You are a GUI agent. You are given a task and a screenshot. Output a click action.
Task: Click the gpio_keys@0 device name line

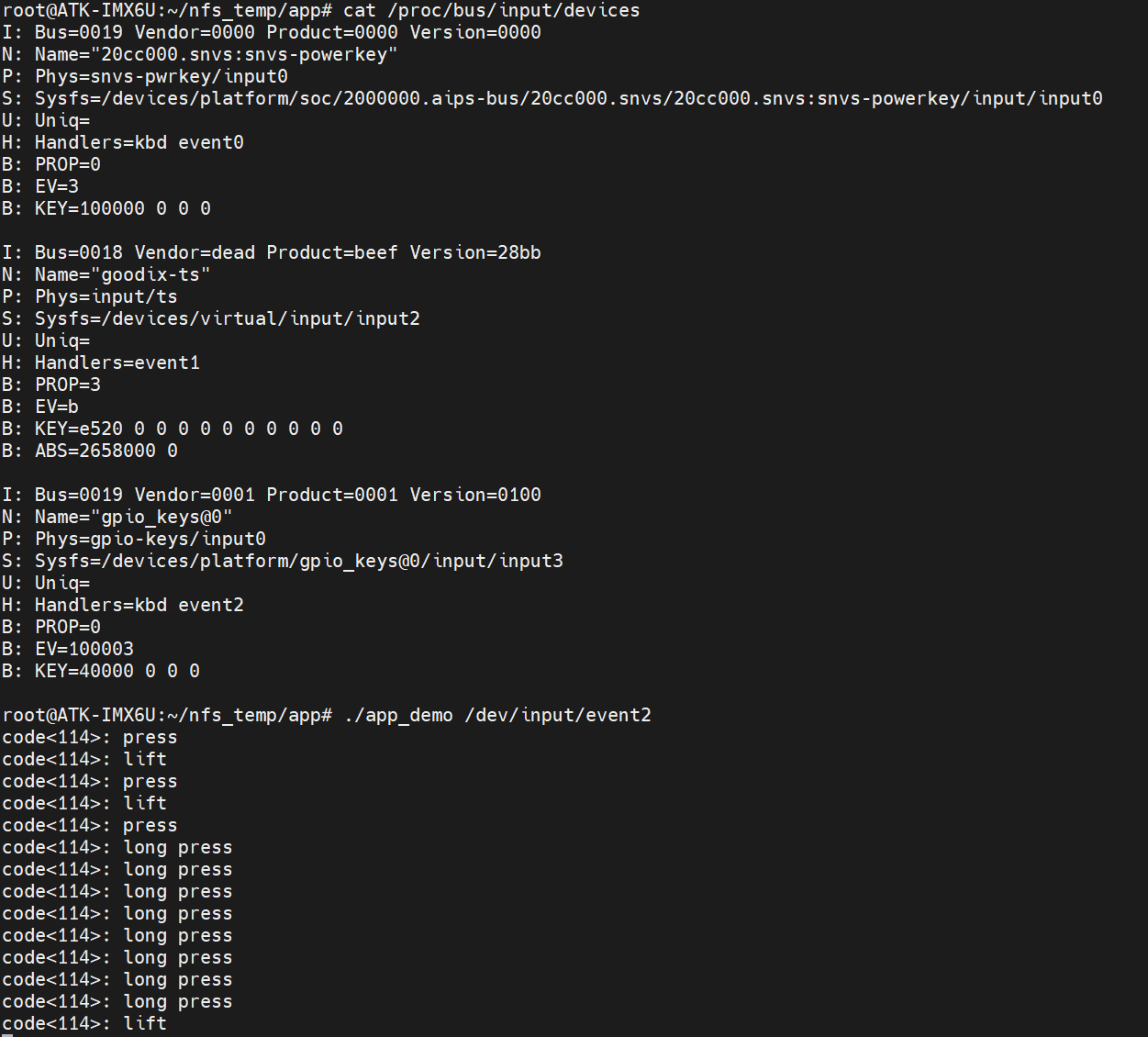point(133,517)
